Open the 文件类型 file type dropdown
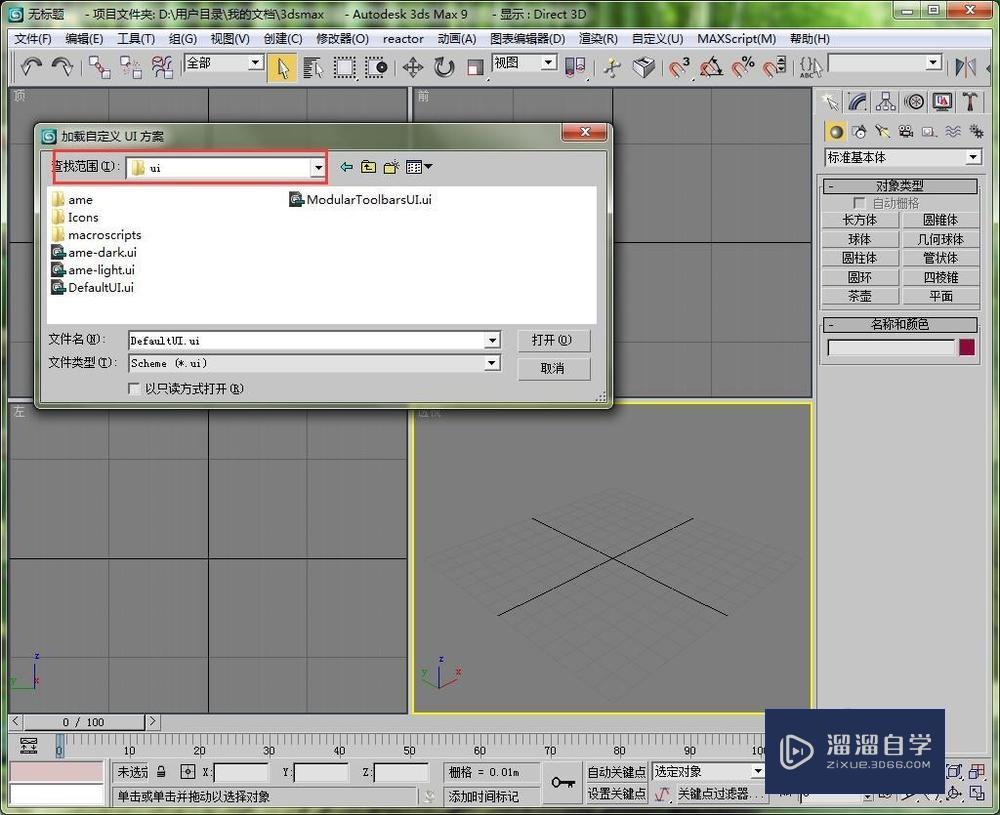This screenshot has height=815, width=1000. coord(491,362)
